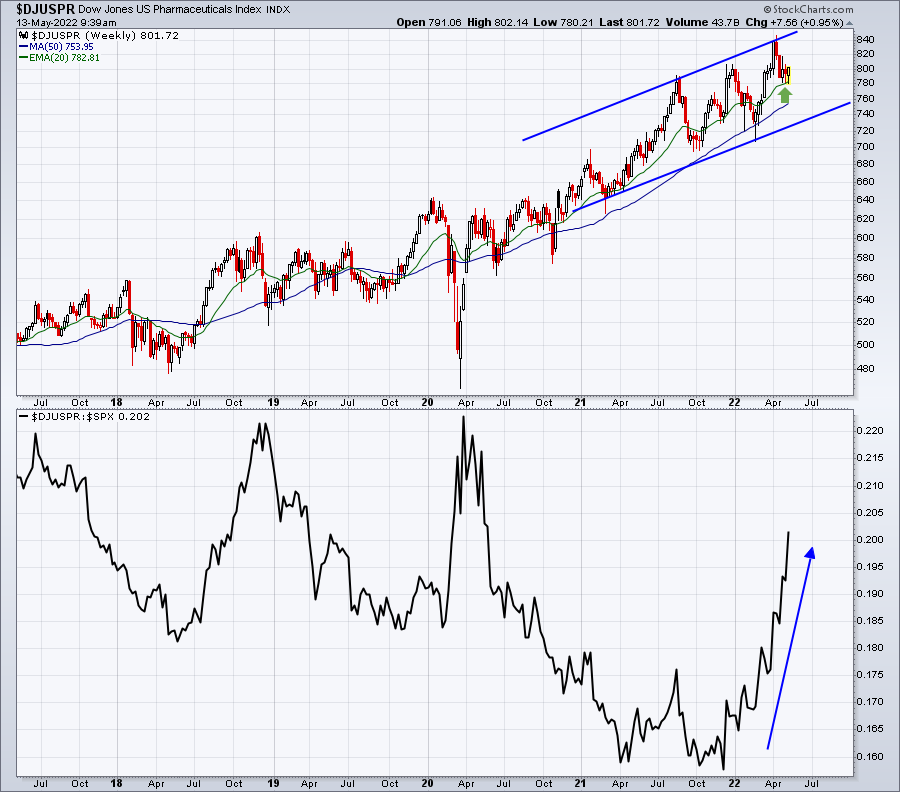Click the 740 price axis label
Viewport: 900px width, 792px height.
coord(865,114)
